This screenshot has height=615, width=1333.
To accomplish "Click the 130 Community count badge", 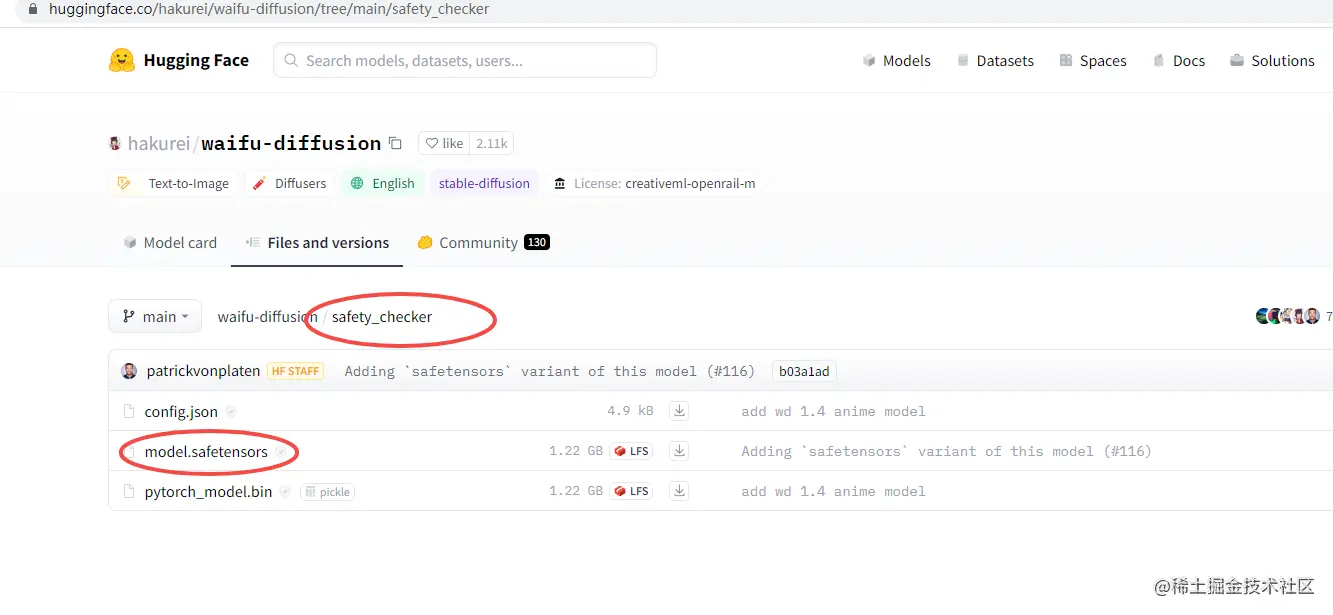I will tap(537, 242).
